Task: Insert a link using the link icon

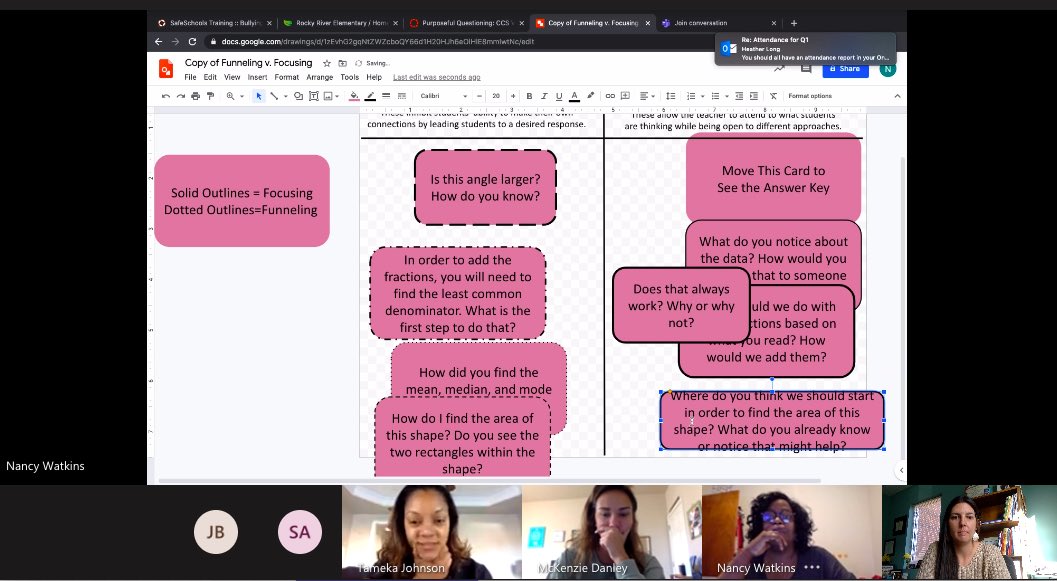Action: point(610,96)
